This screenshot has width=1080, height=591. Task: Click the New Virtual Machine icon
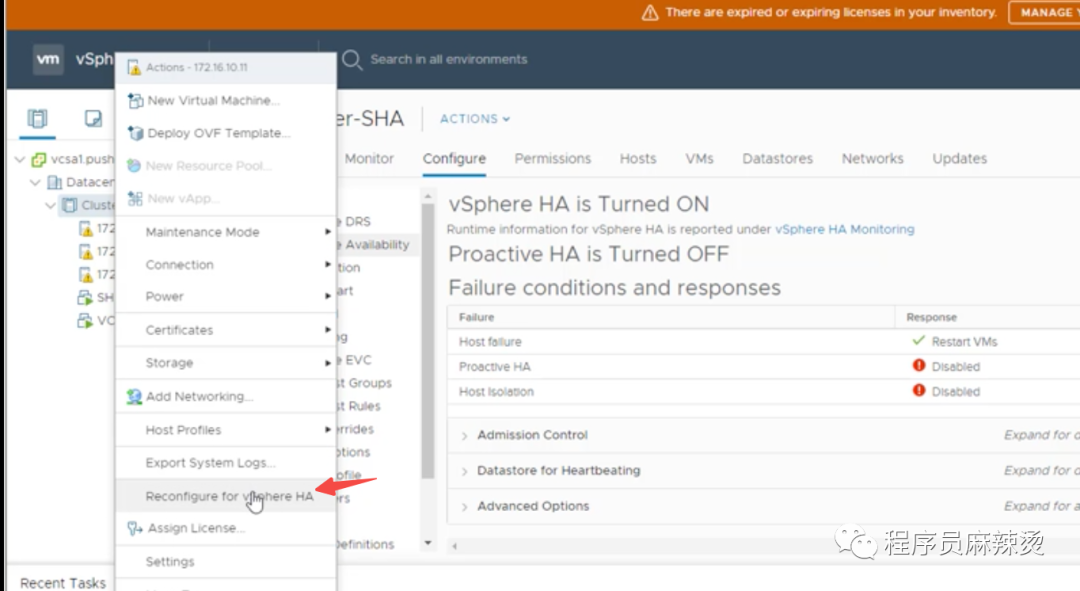[135, 101]
